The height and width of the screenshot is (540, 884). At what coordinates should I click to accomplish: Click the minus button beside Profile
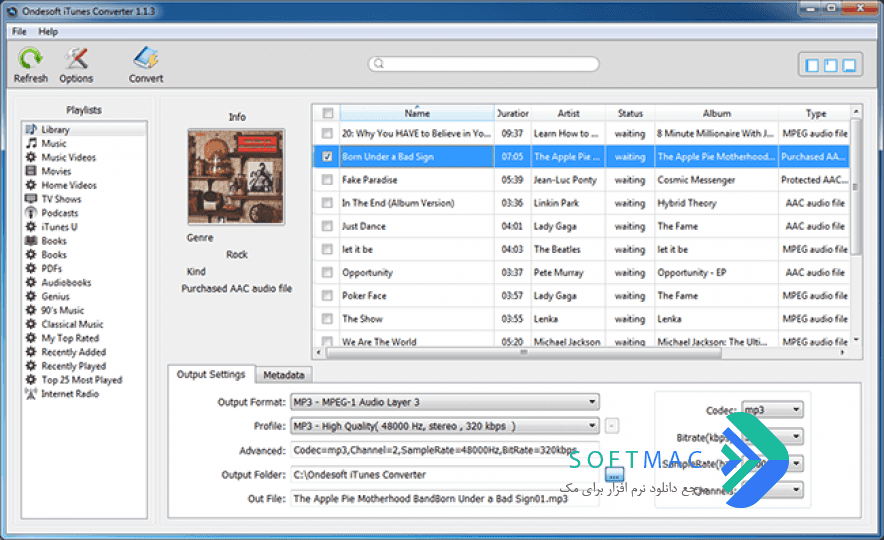click(x=612, y=426)
